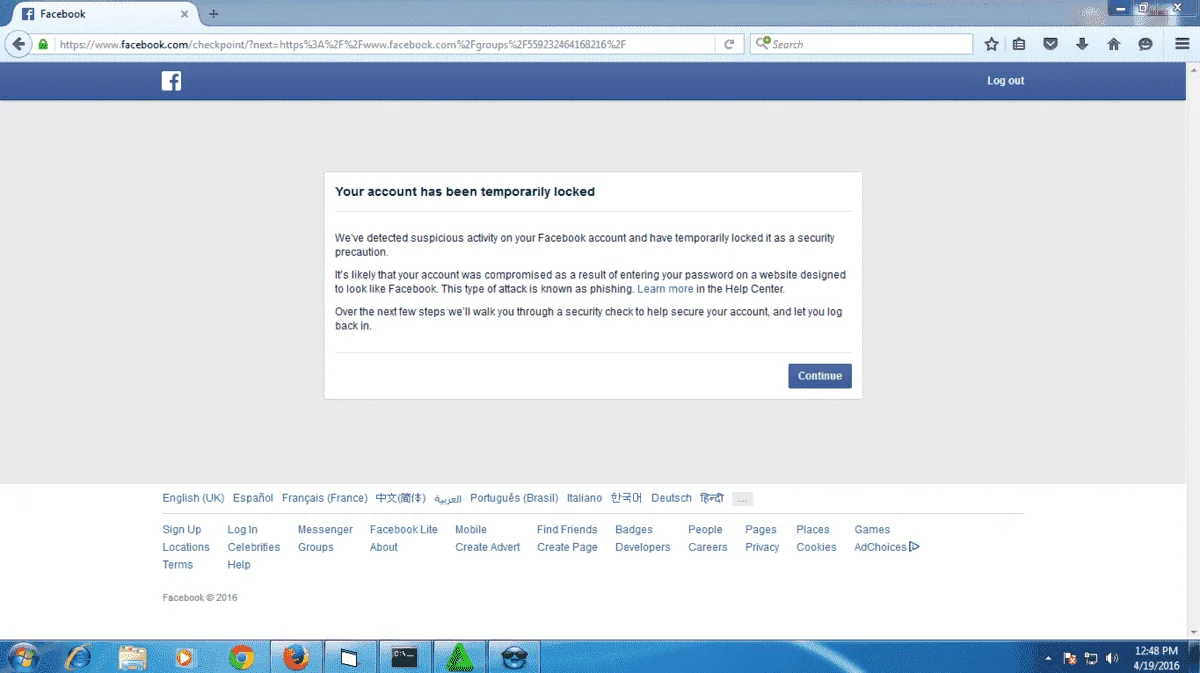
Task: Click the green padlock site identity icon
Action: tap(43, 44)
